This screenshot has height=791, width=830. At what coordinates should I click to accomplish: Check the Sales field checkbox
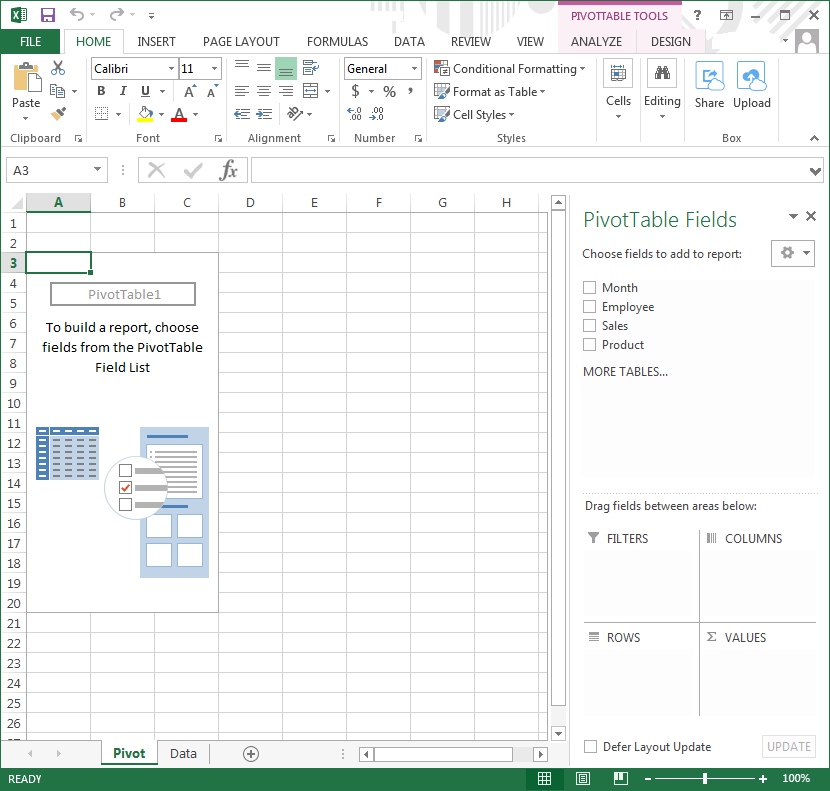click(589, 326)
